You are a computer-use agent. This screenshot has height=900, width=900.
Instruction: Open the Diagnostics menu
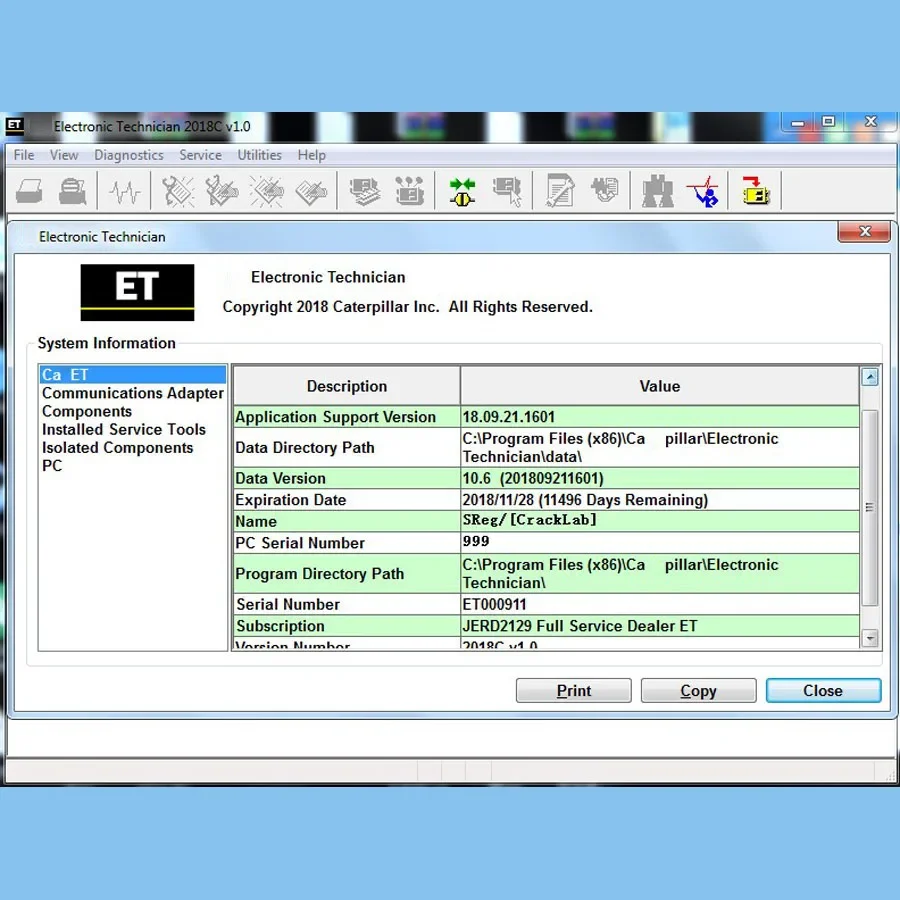128,155
